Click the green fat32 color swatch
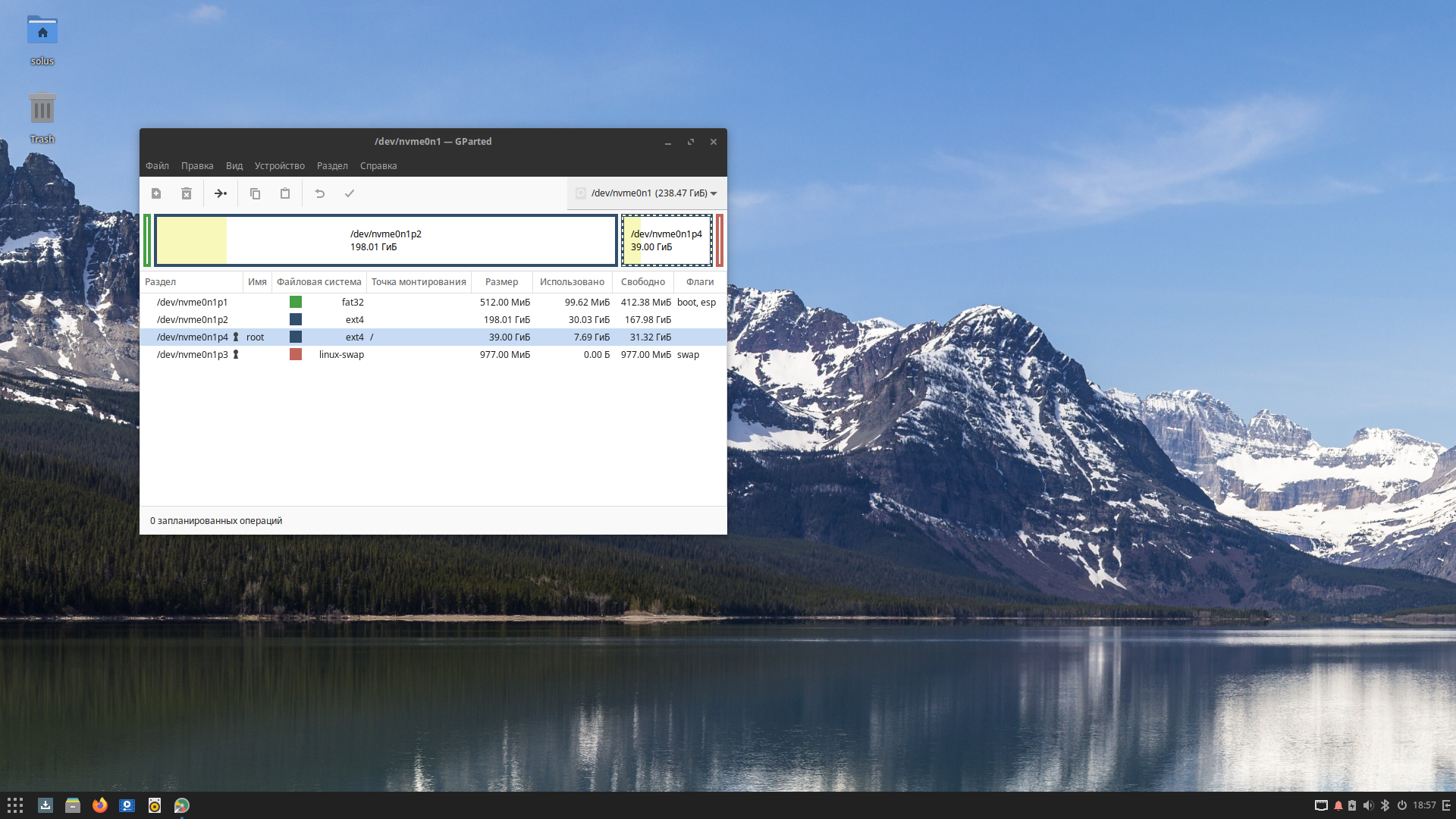This screenshot has height=819, width=1456. click(296, 303)
